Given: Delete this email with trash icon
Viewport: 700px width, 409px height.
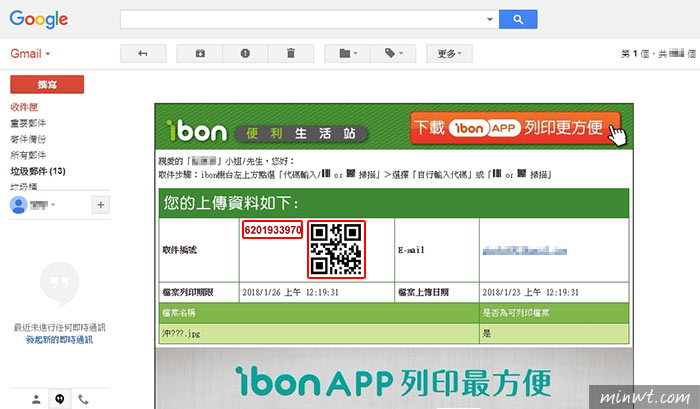Looking at the screenshot, I should point(291,54).
